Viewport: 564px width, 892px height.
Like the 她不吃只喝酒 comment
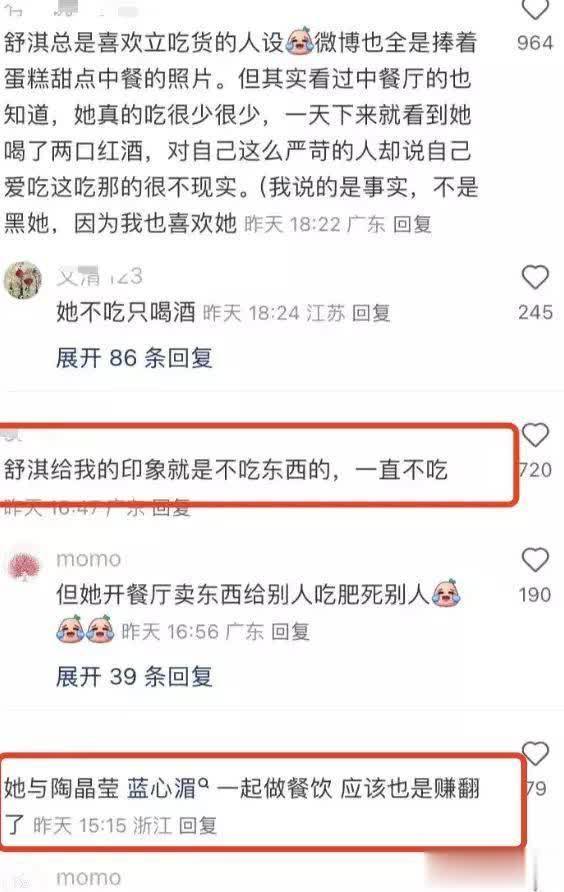535,278
